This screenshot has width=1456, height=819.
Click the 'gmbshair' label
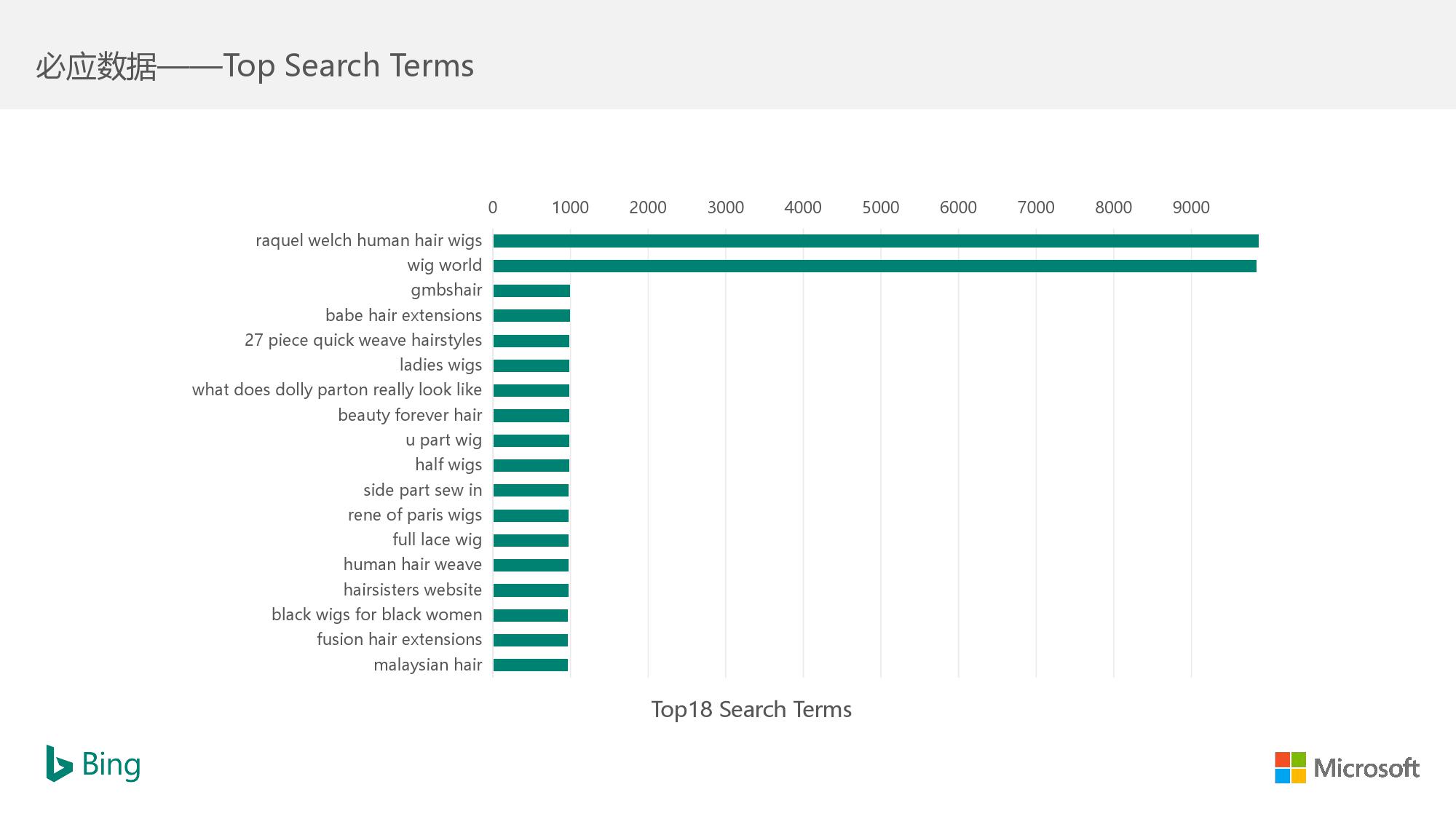click(446, 290)
